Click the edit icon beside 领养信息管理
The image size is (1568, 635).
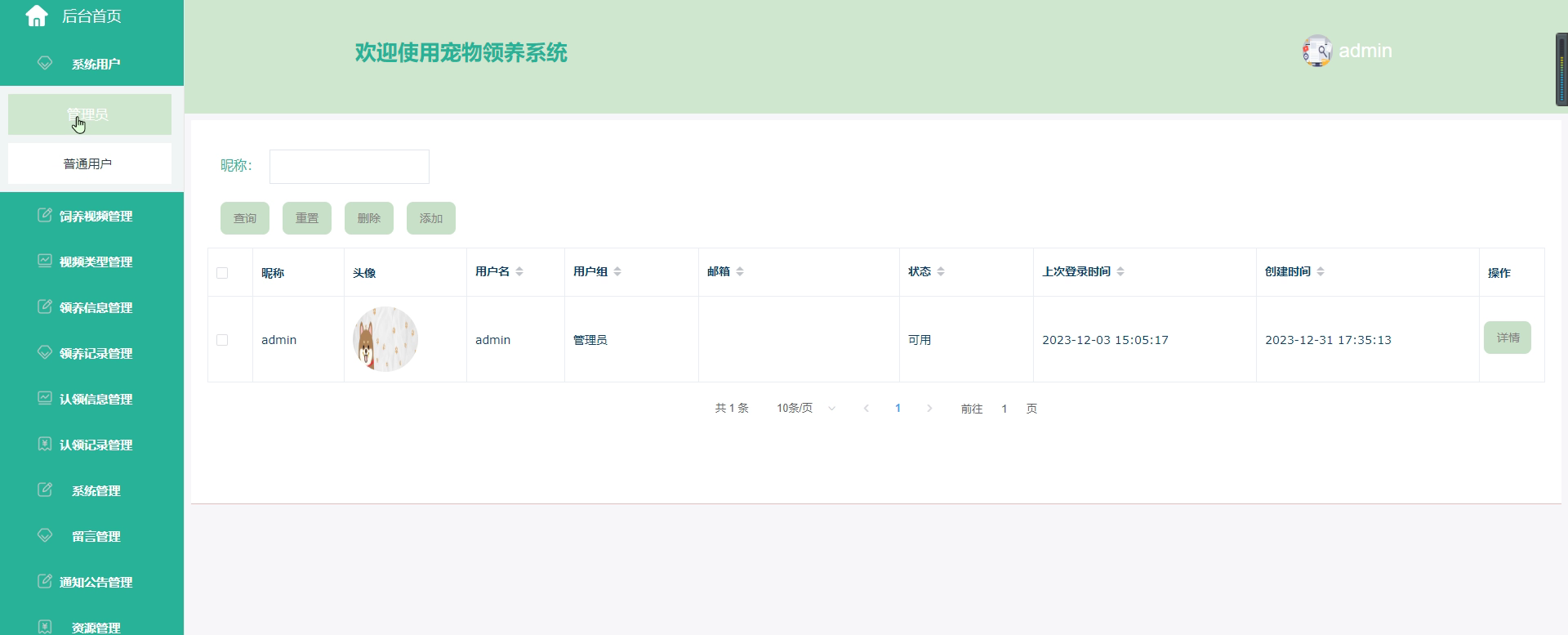tap(45, 306)
